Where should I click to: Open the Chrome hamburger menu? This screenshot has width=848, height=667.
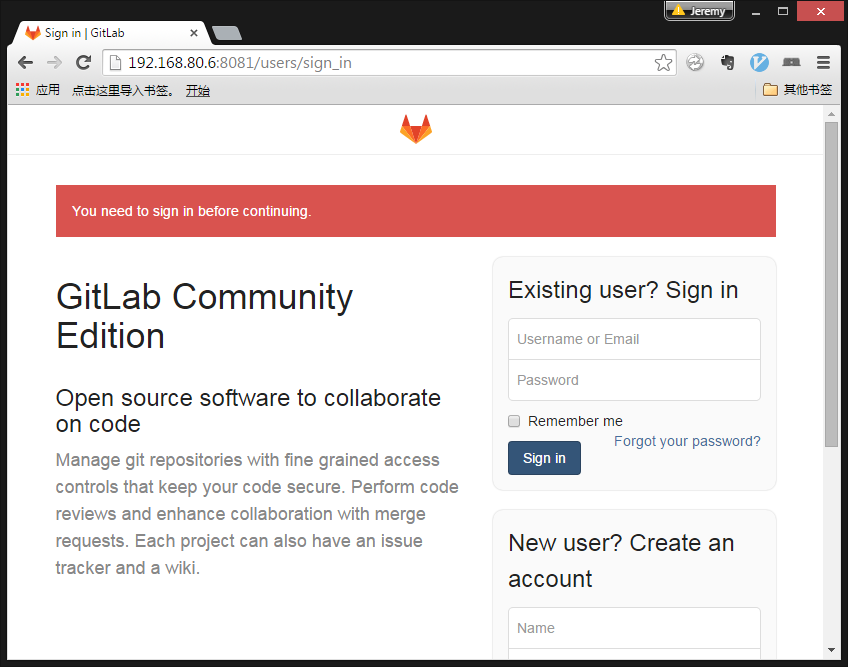tap(823, 63)
